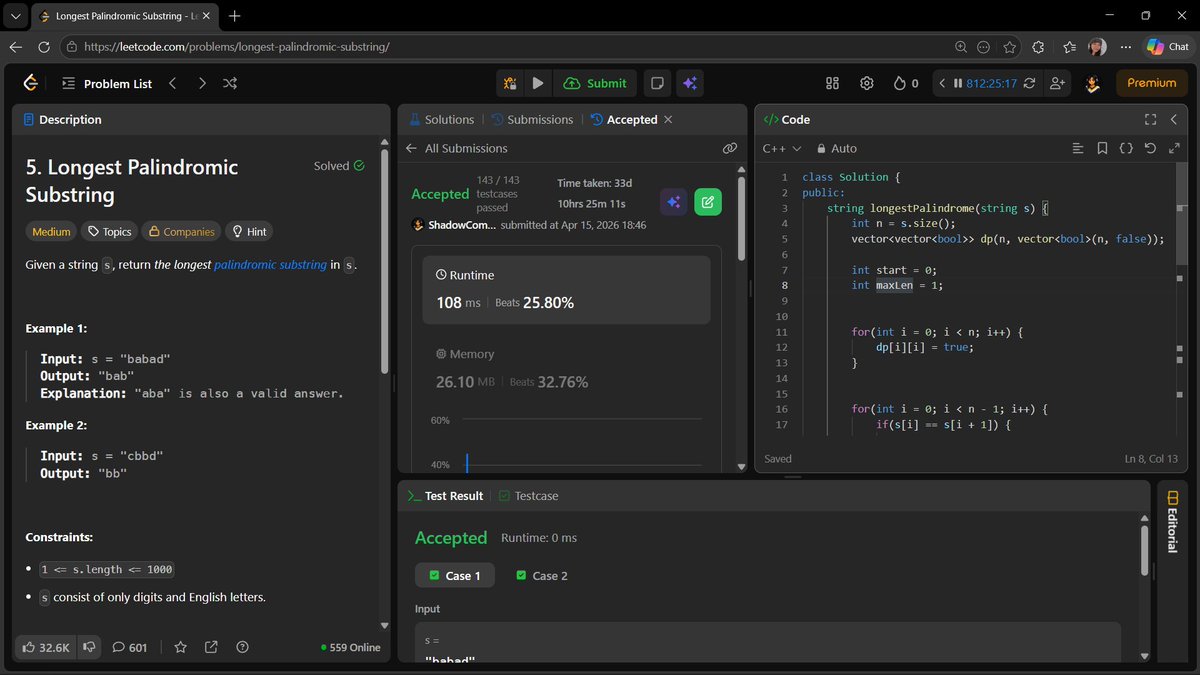Go to next problem arrow
The width and height of the screenshot is (1200, 675).
point(202,83)
